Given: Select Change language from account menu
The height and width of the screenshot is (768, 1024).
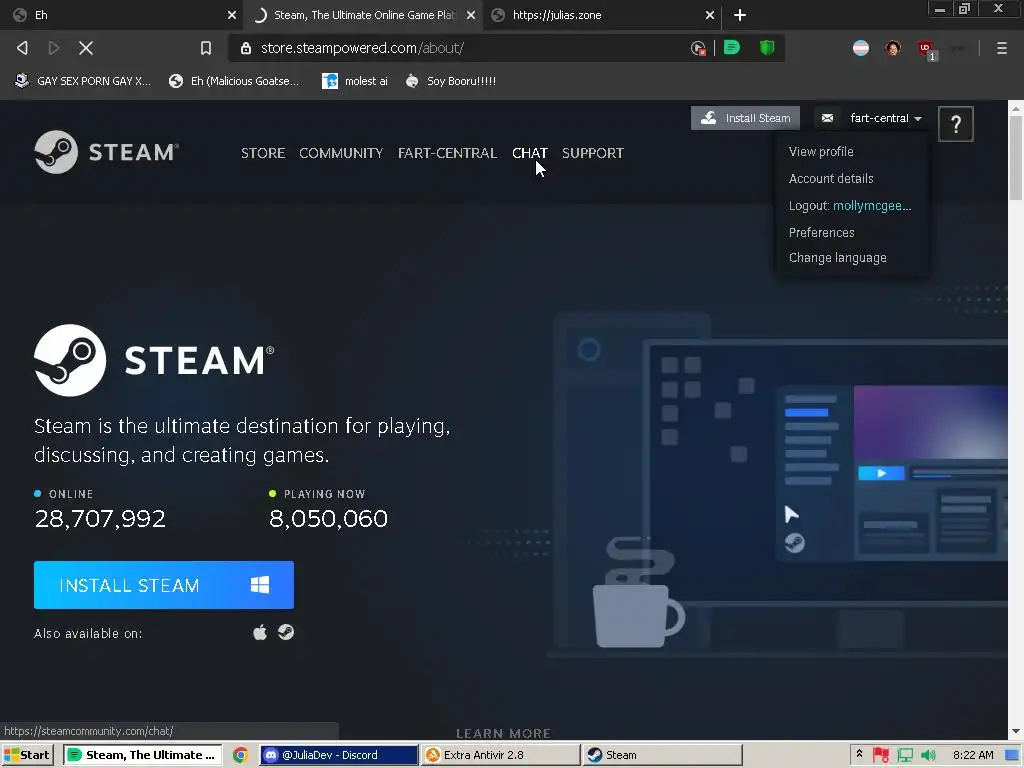Looking at the screenshot, I should (837, 258).
